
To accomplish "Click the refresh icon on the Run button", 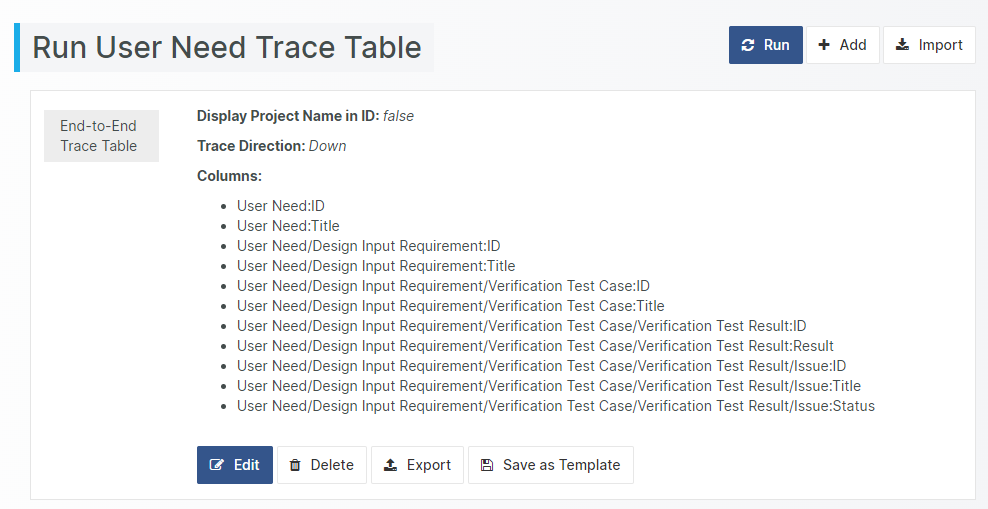I will tap(748, 45).
